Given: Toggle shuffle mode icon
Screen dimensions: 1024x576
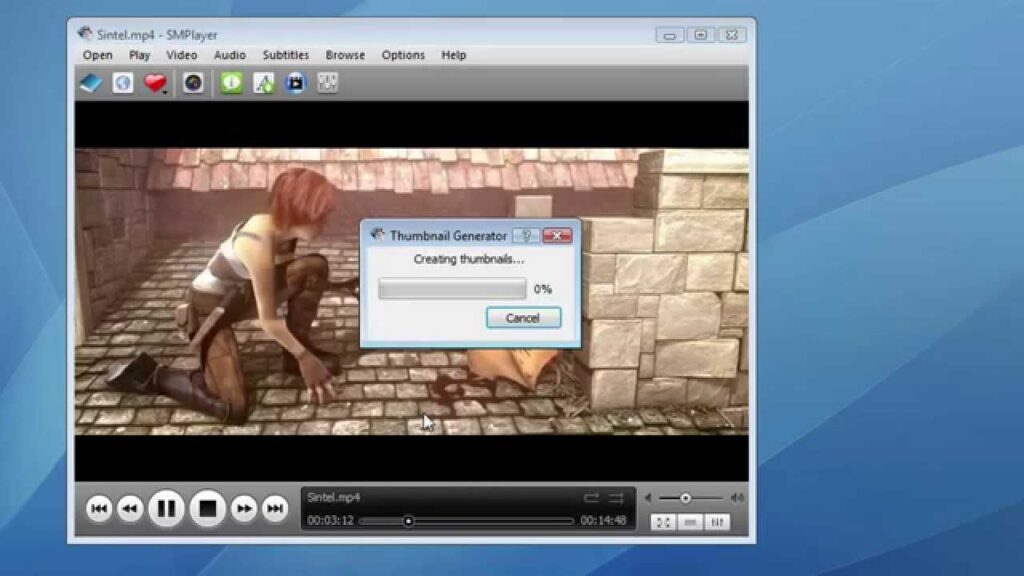Looking at the screenshot, I should 616,498.
